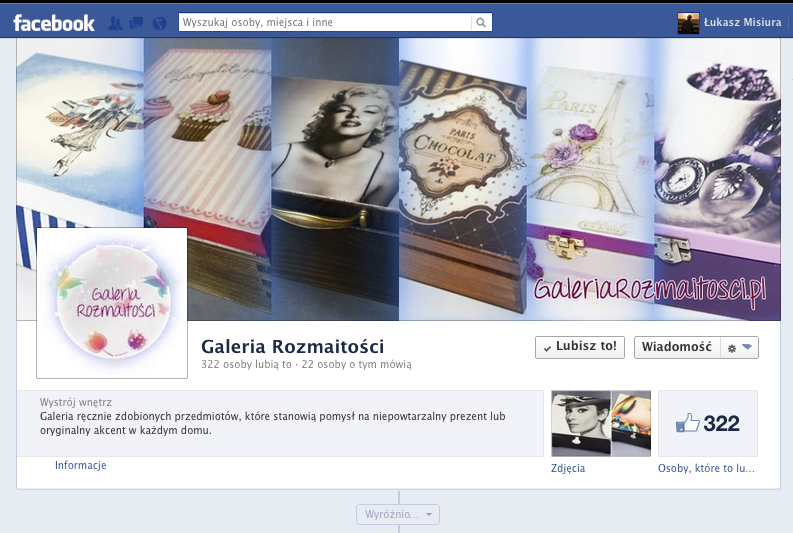Viewport: 793px width, 533px height.
Task: Open the Facebook logo home link
Action: click(54, 23)
